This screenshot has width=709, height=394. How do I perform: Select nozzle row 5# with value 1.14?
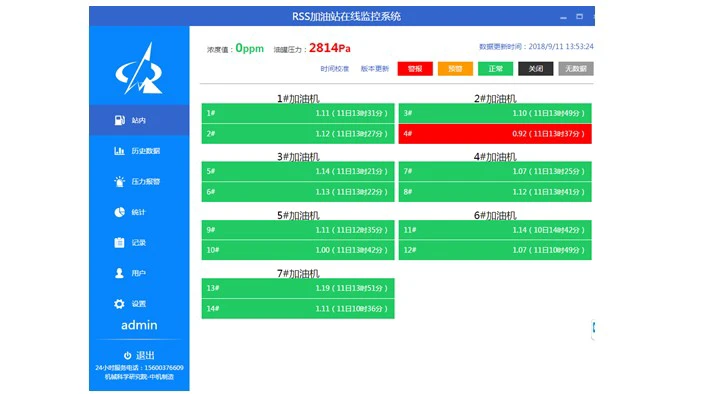[x=298, y=171]
